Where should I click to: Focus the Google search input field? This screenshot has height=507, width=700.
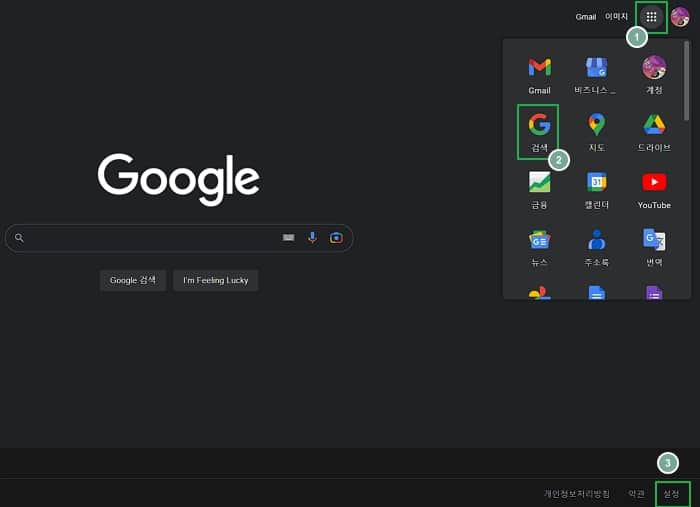(150, 238)
